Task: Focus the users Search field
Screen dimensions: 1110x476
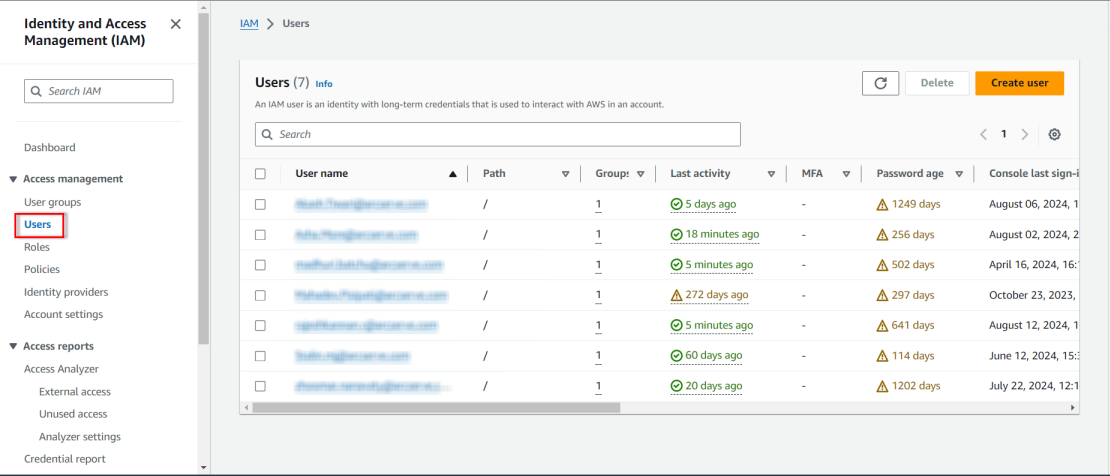Action: [x=498, y=134]
